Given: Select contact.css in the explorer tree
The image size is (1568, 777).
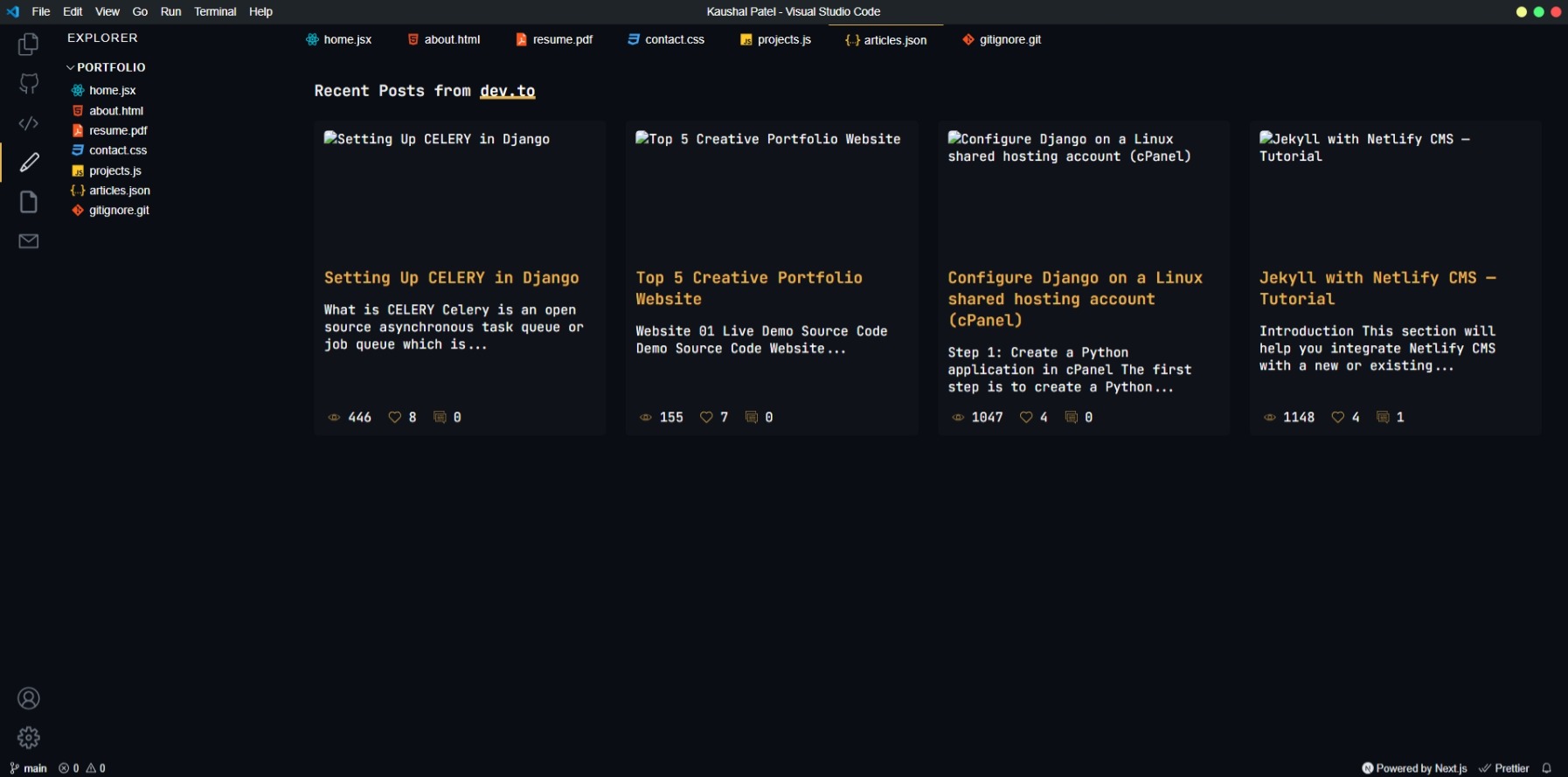Looking at the screenshot, I should click(118, 150).
